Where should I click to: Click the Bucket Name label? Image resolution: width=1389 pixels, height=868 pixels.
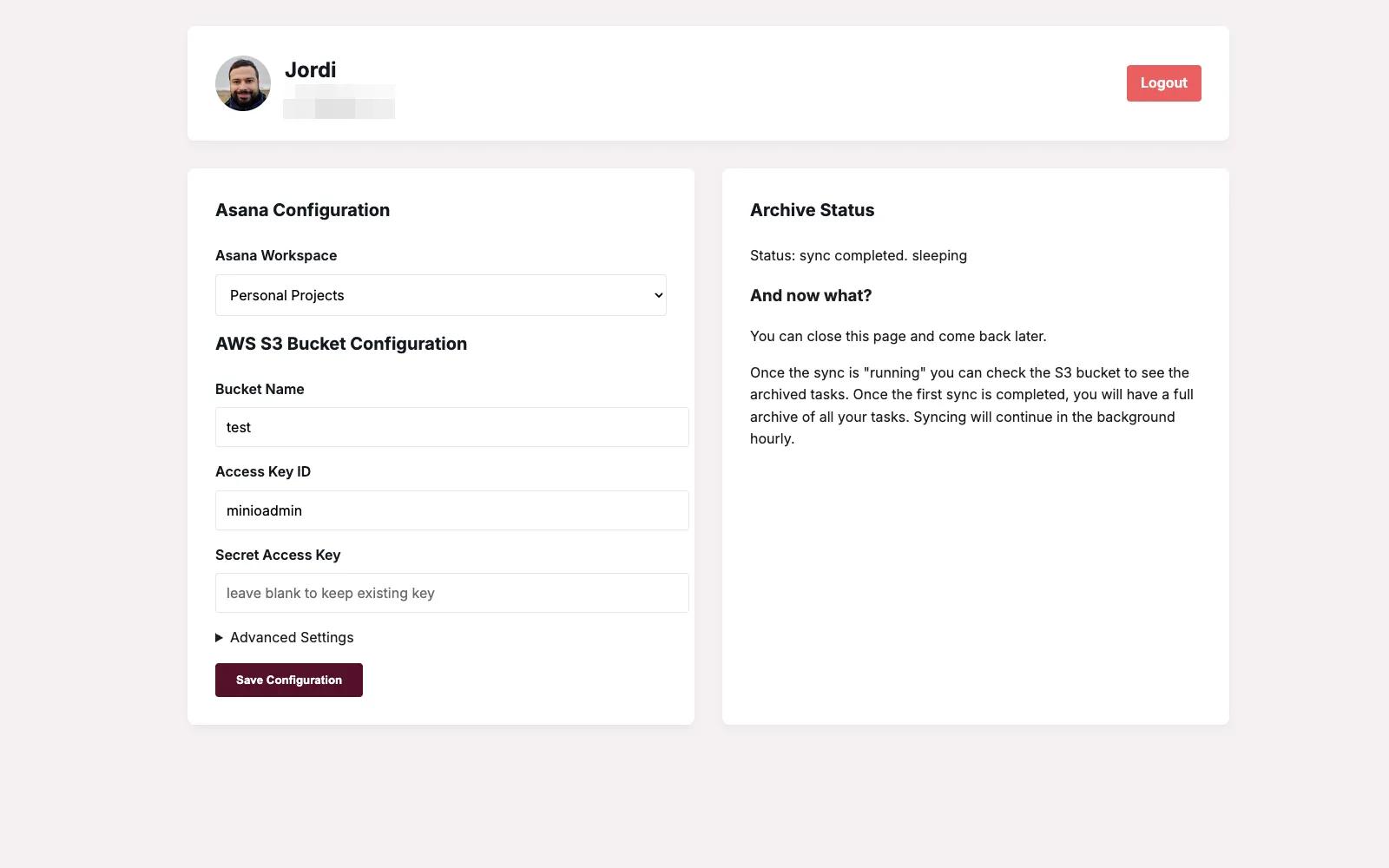tap(260, 389)
